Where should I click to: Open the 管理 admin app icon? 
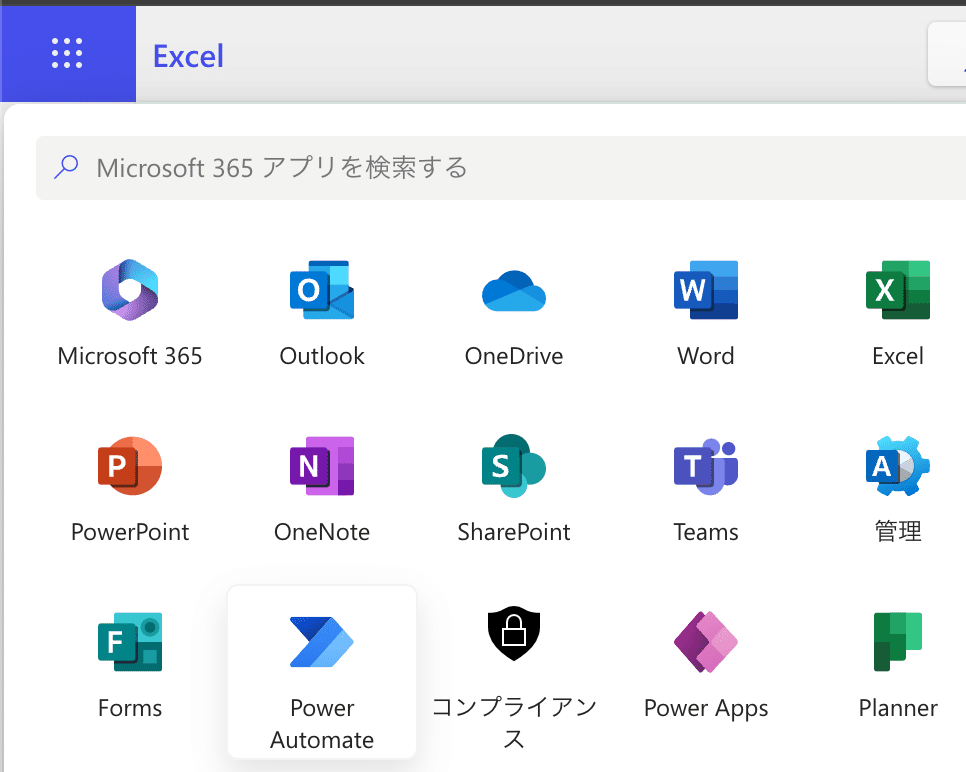point(898,466)
